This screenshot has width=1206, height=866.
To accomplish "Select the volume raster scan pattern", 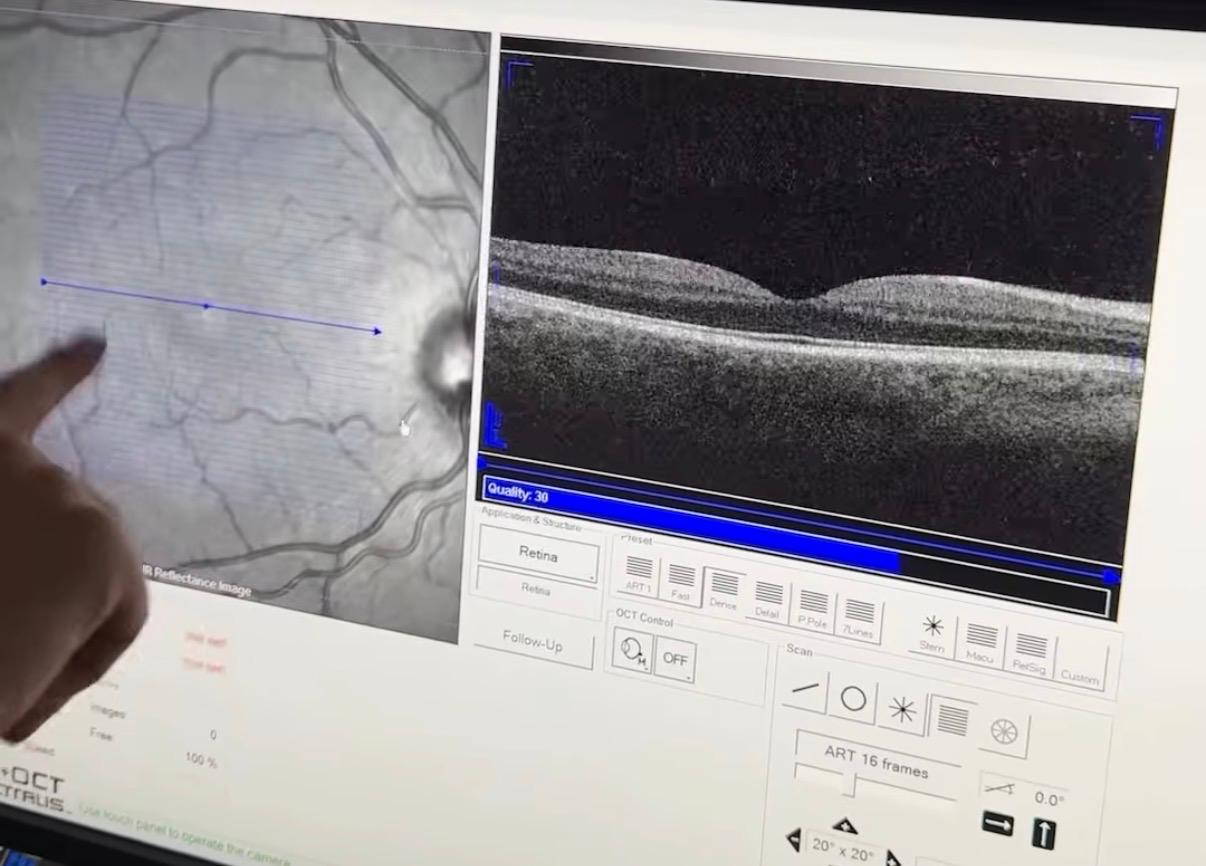I will coord(951,720).
